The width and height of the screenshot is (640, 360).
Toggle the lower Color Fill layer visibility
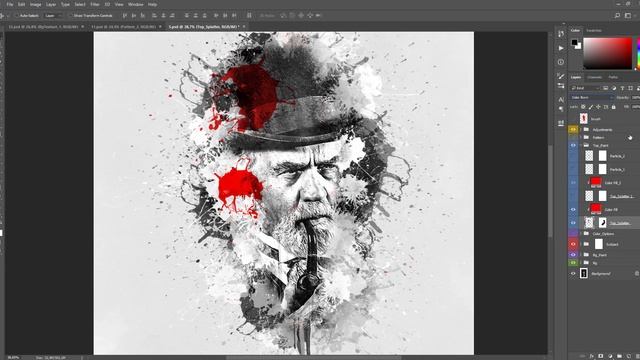pos(573,209)
